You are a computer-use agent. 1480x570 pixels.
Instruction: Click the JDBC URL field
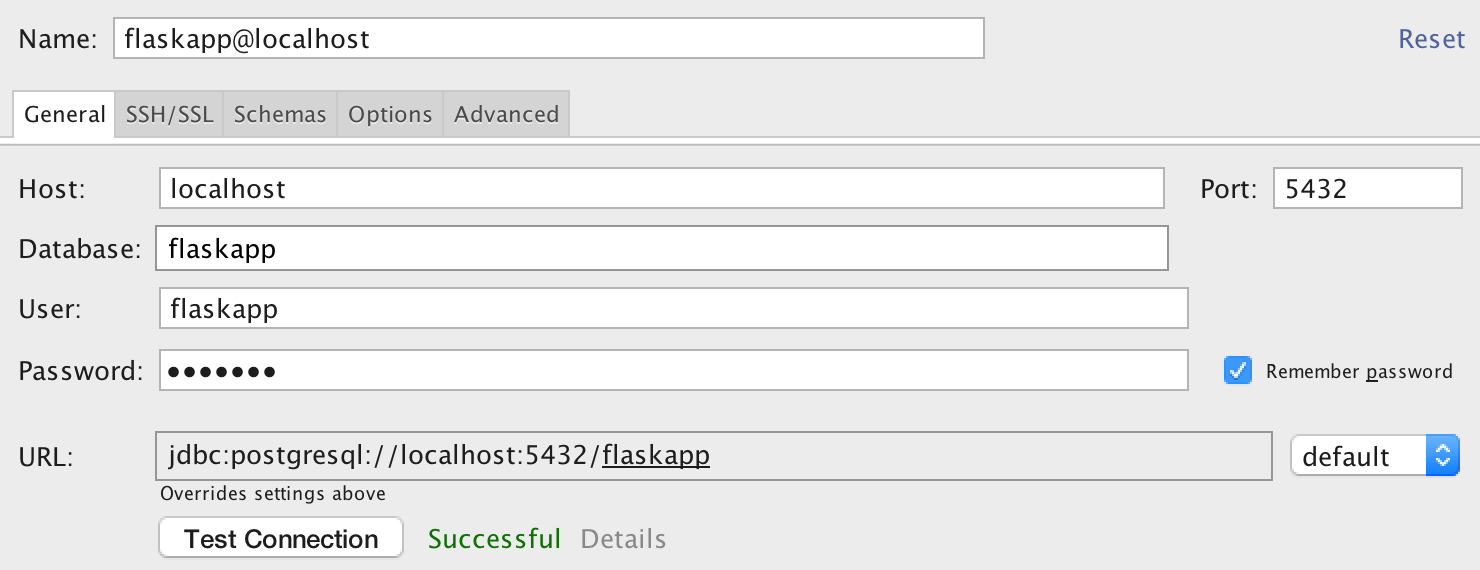click(x=714, y=456)
